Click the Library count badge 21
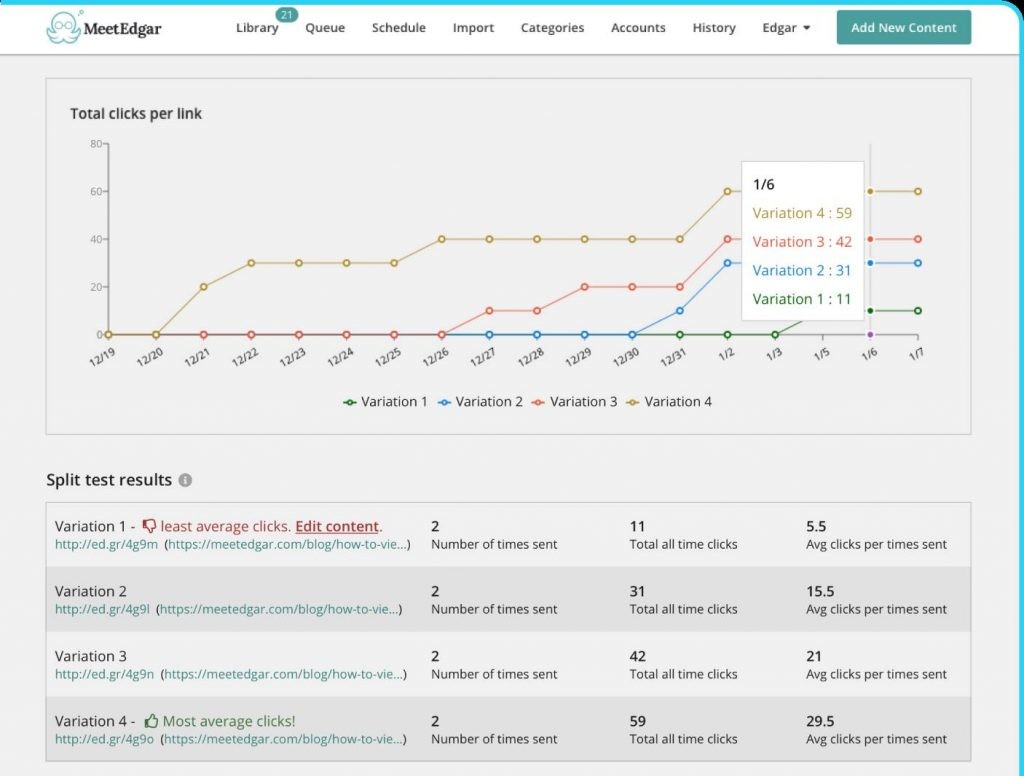The image size is (1024, 776). click(287, 14)
